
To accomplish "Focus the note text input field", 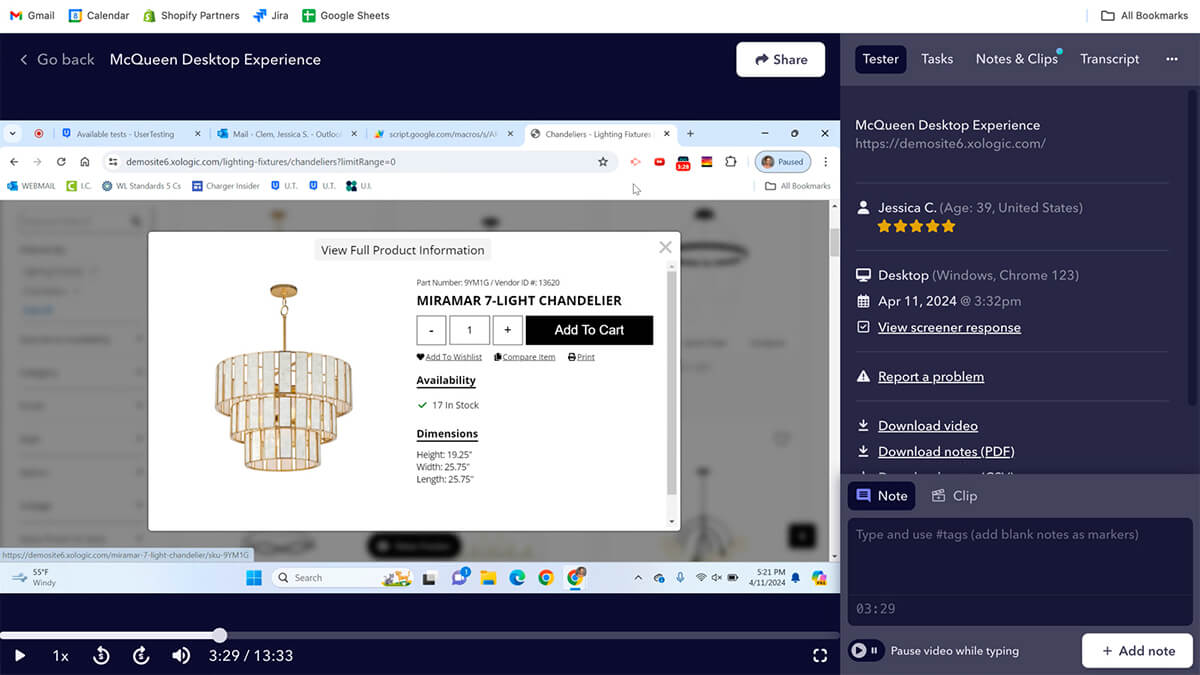I will (x=1021, y=556).
